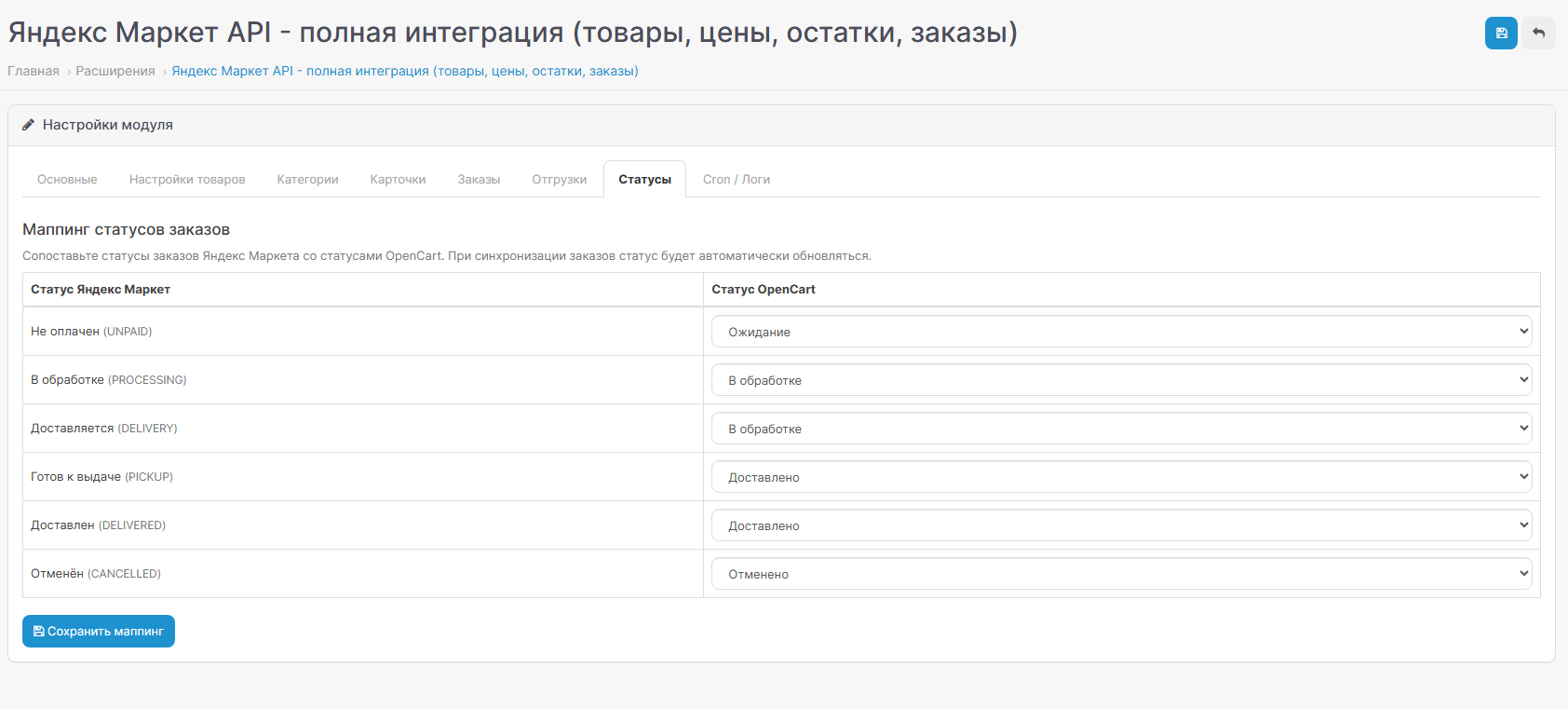Image resolution: width=1568 pixels, height=709 pixels.
Task: Open the status dropdown for Доставлен (DELIVERED)
Action: [1121, 525]
